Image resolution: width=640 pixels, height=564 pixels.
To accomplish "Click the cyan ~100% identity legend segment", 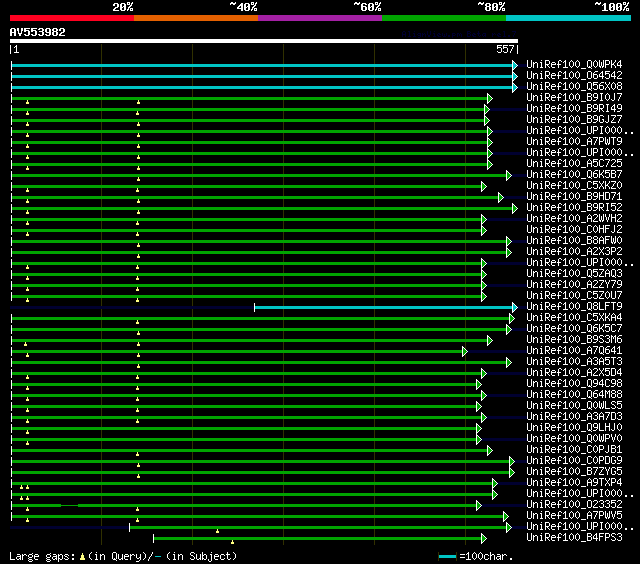I will [568, 18].
